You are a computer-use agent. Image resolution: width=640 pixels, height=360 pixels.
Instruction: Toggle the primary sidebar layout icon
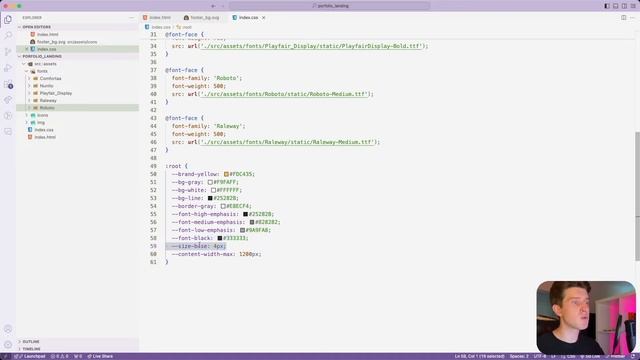pos(607,6)
